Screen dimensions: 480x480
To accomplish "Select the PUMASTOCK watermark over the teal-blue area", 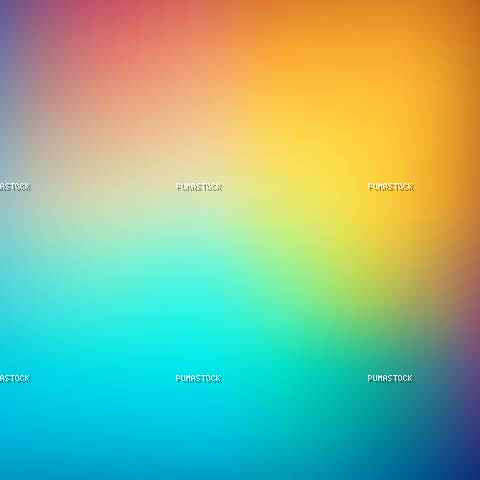I will 390,378.
